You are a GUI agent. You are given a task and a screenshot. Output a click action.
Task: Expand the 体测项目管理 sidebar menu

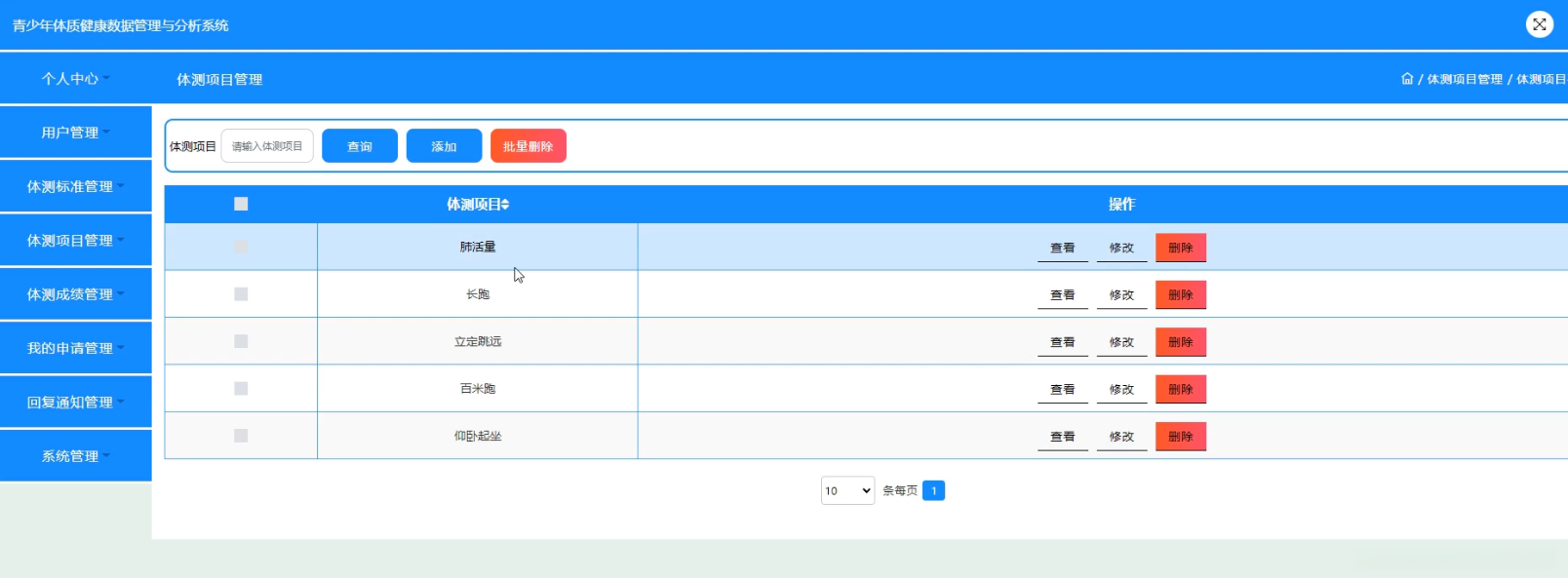[76, 240]
